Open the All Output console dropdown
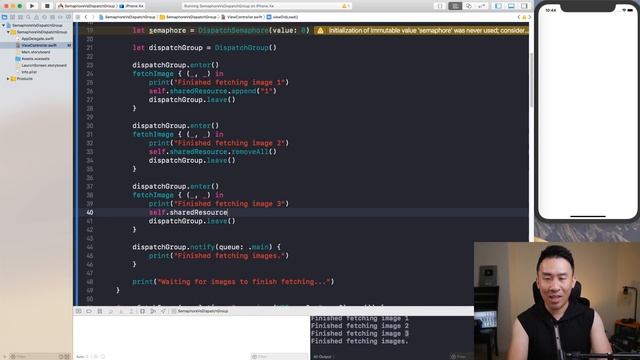This screenshot has height=360, width=640. [324, 357]
